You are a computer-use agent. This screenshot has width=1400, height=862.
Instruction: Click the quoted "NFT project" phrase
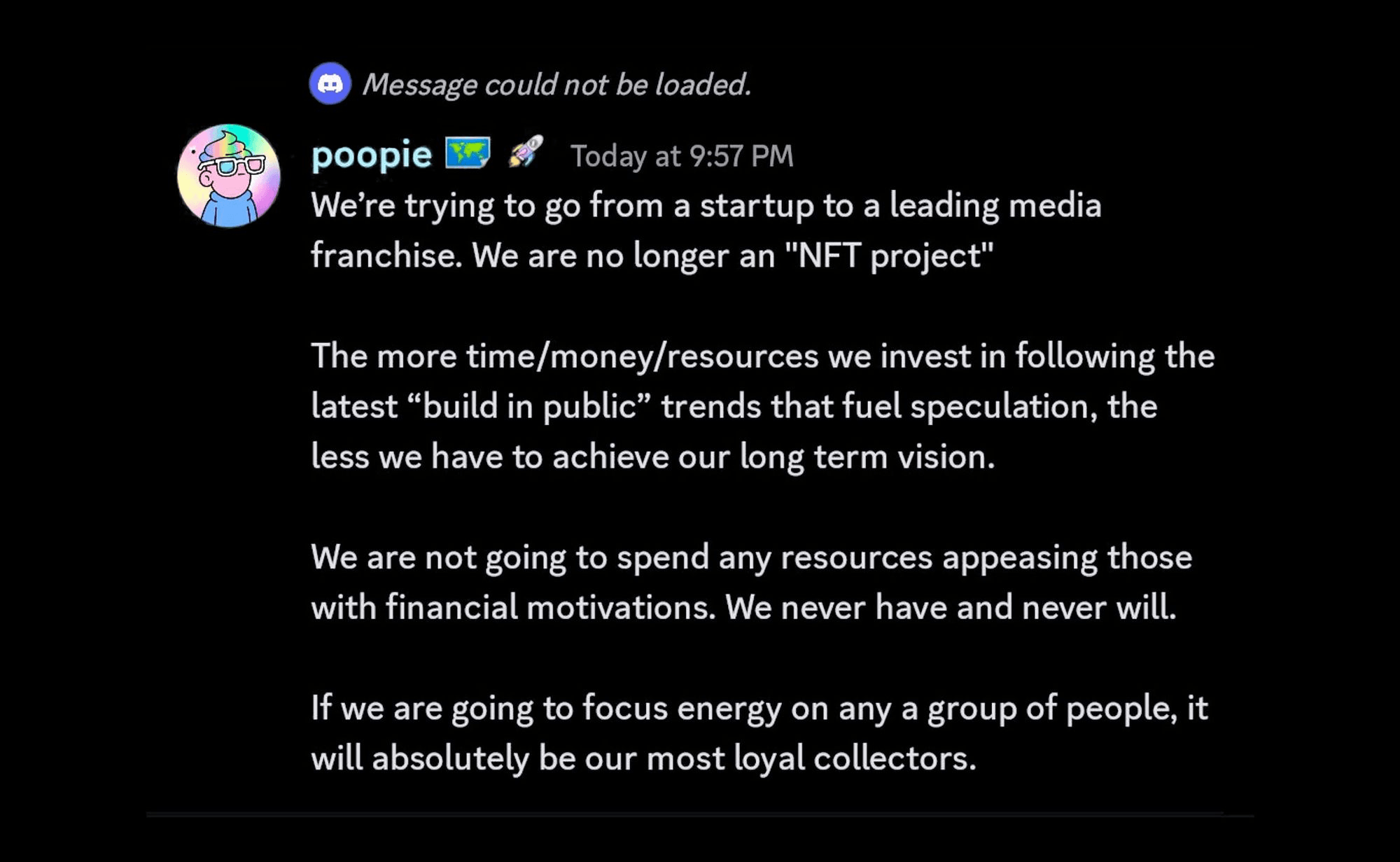pyautogui.click(x=889, y=255)
